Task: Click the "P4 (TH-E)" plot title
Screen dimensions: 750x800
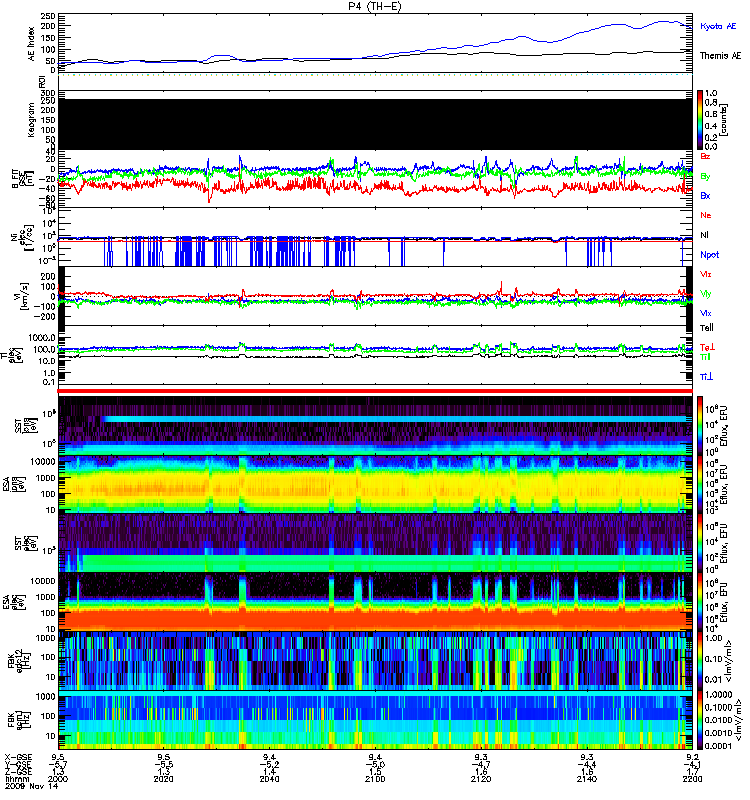Action: 375,6
